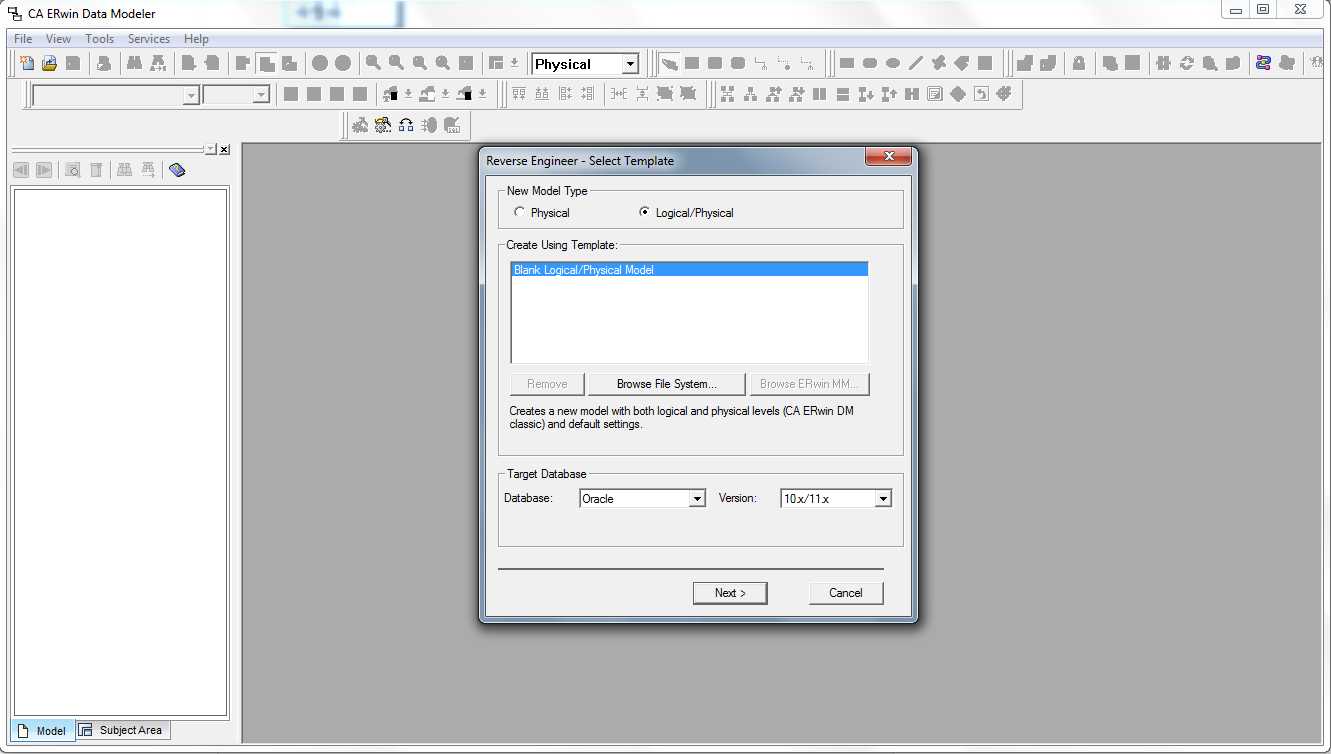Open the View menu
This screenshot has height=754, width=1331.
tap(59, 39)
